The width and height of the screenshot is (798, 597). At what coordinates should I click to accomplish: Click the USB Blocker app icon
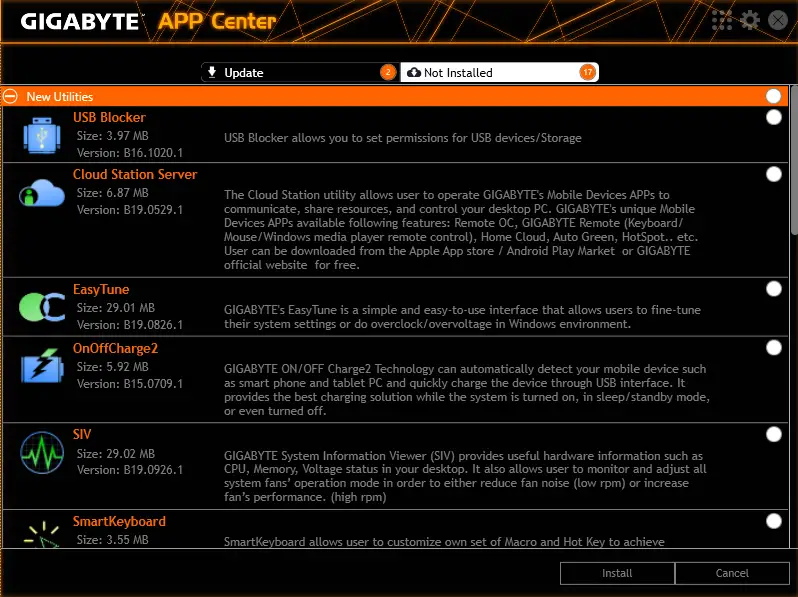(42, 135)
